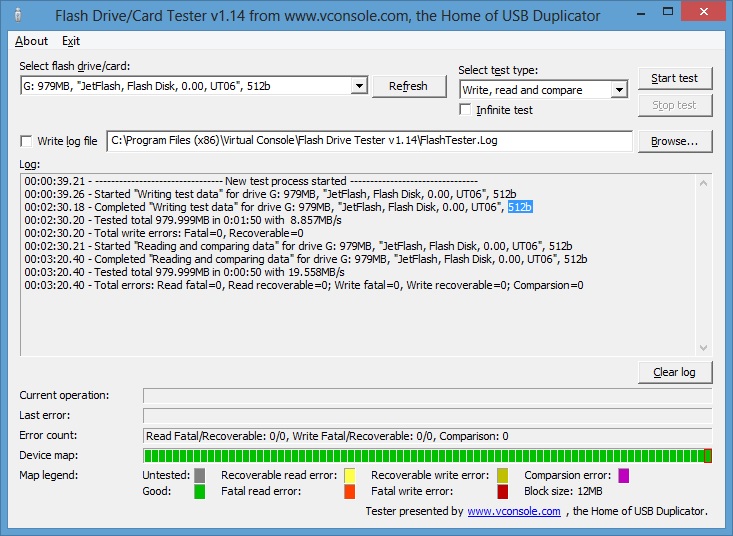Expand the flash drive/card selection dropdown
The height and width of the screenshot is (536, 733).
(x=359, y=87)
